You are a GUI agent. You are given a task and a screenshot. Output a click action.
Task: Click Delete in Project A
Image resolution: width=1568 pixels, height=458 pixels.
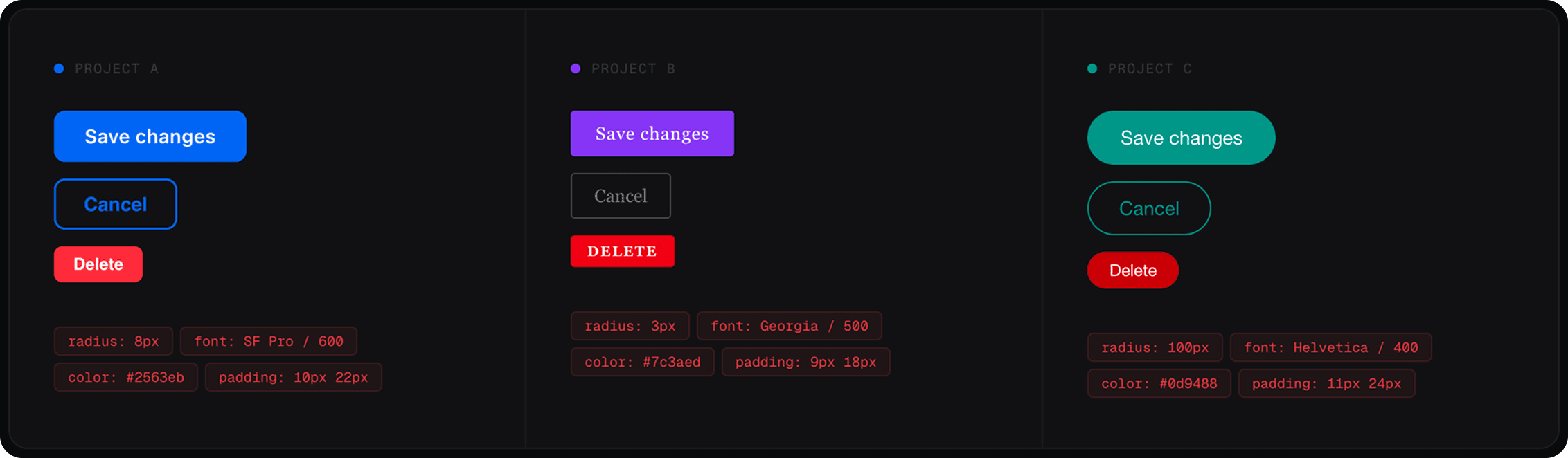point(98,264)
